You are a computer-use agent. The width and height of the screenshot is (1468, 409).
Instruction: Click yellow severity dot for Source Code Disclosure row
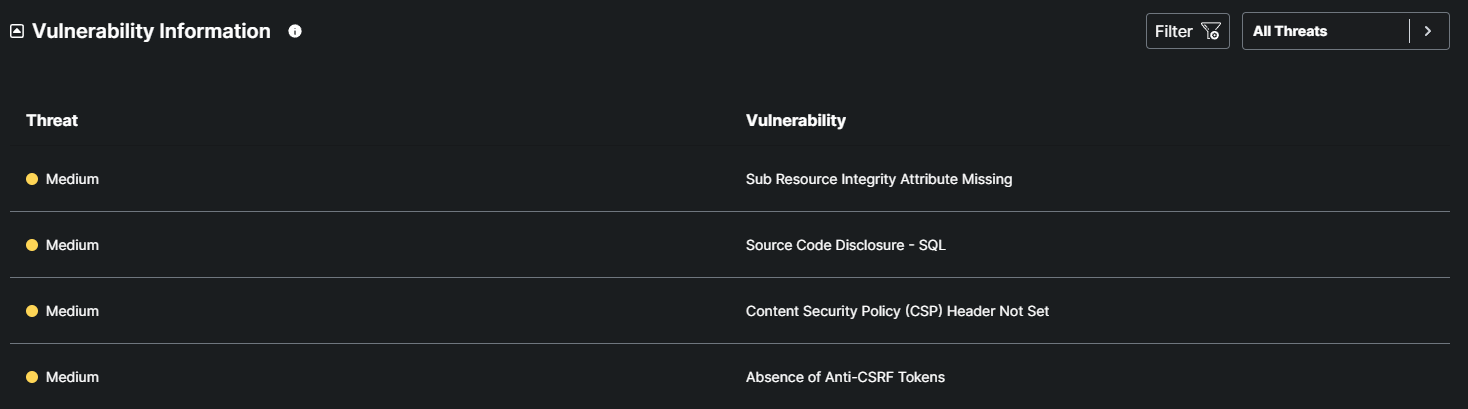(32, 245)
